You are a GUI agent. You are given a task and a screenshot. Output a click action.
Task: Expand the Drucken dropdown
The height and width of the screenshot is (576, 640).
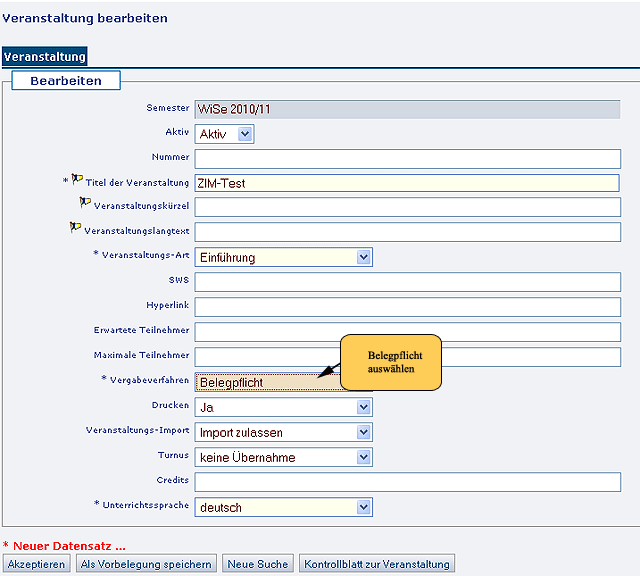tap(284, 407)
